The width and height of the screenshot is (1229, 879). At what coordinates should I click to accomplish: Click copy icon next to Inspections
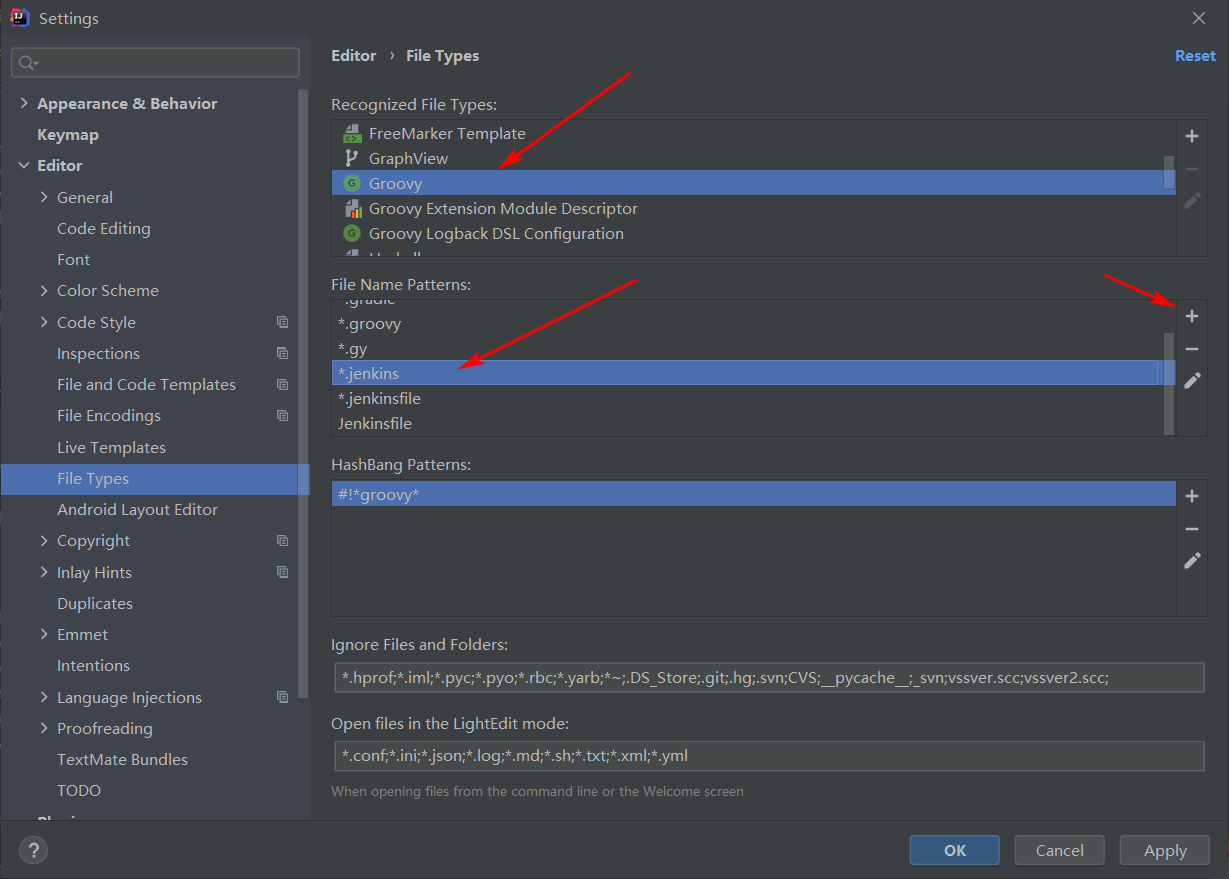pos(282,354)
